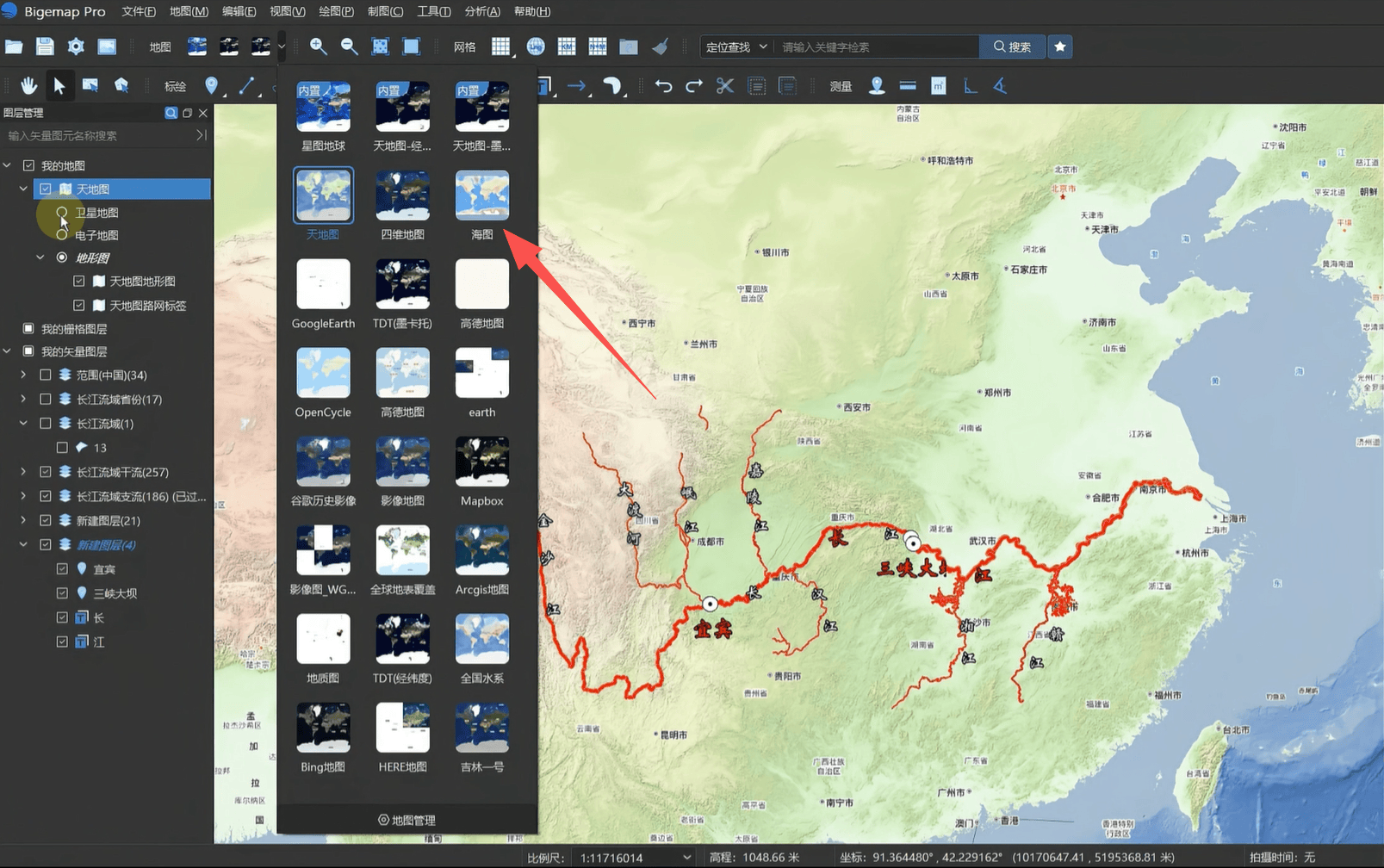Uncheck the 长江流域干流(257) layer checkbox
1384x868 pixels.
coord(46,472)
